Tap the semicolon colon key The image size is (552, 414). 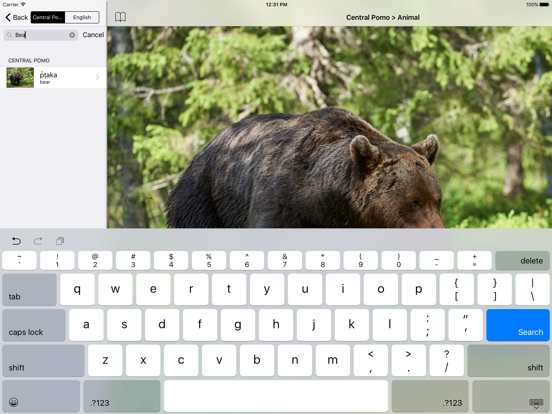[x=428, y=325]
